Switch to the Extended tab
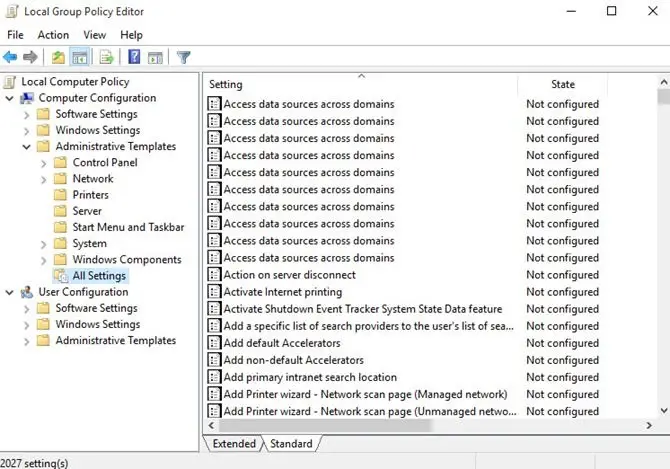 tap(234, 444)
